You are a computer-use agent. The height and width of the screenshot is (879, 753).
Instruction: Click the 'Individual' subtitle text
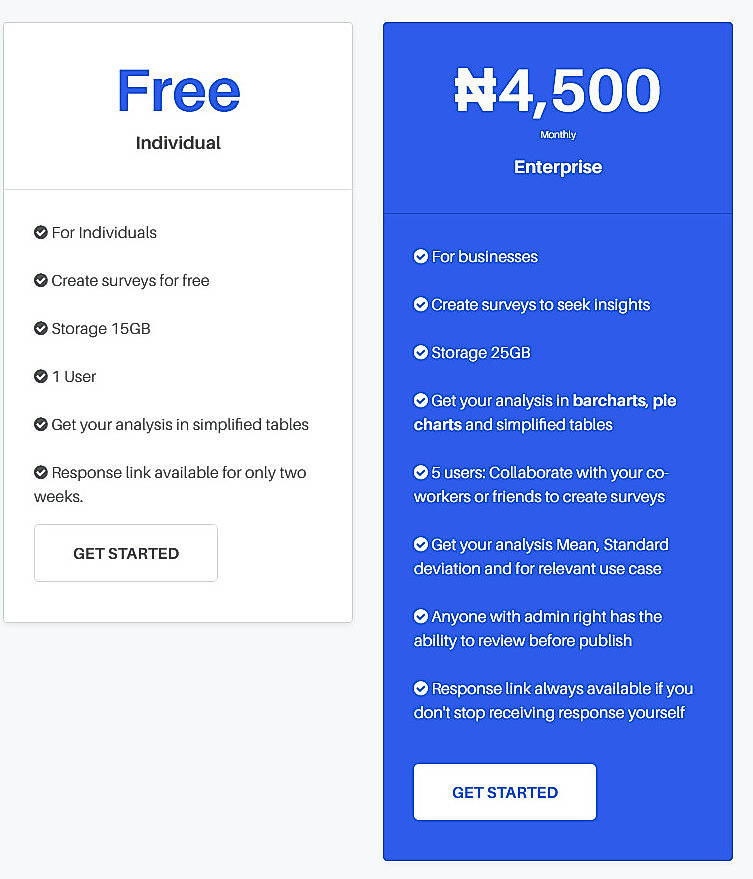(x=178, y=143)
